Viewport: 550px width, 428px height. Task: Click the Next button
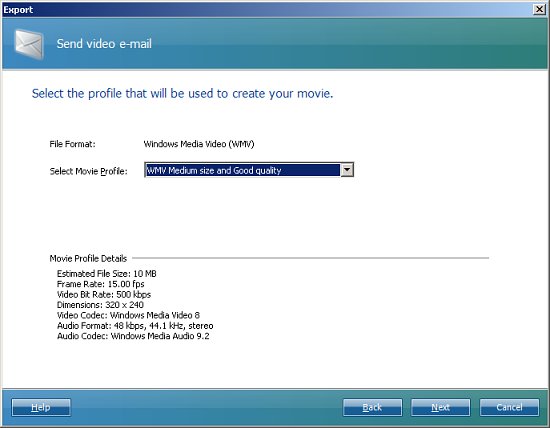click(441, 407)
